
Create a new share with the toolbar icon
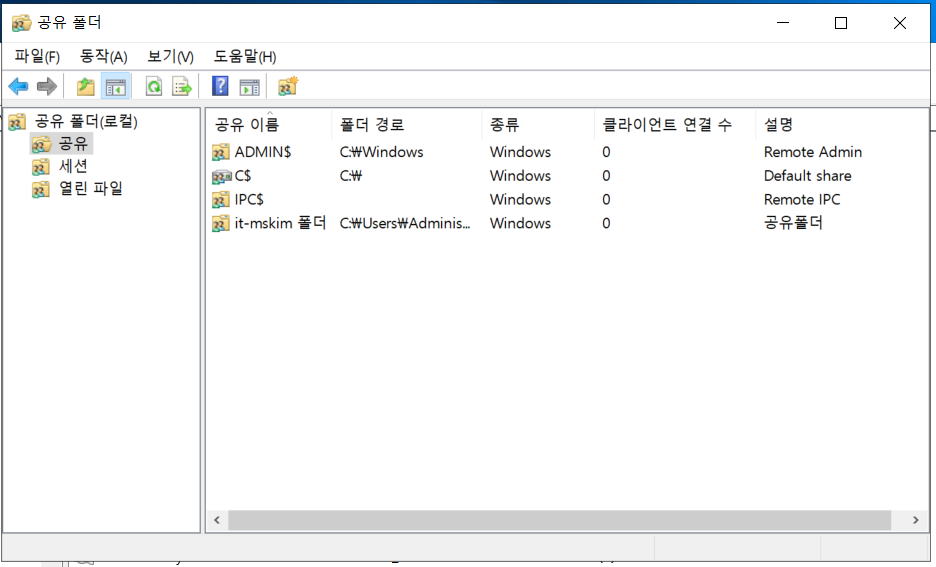[288, 87]
